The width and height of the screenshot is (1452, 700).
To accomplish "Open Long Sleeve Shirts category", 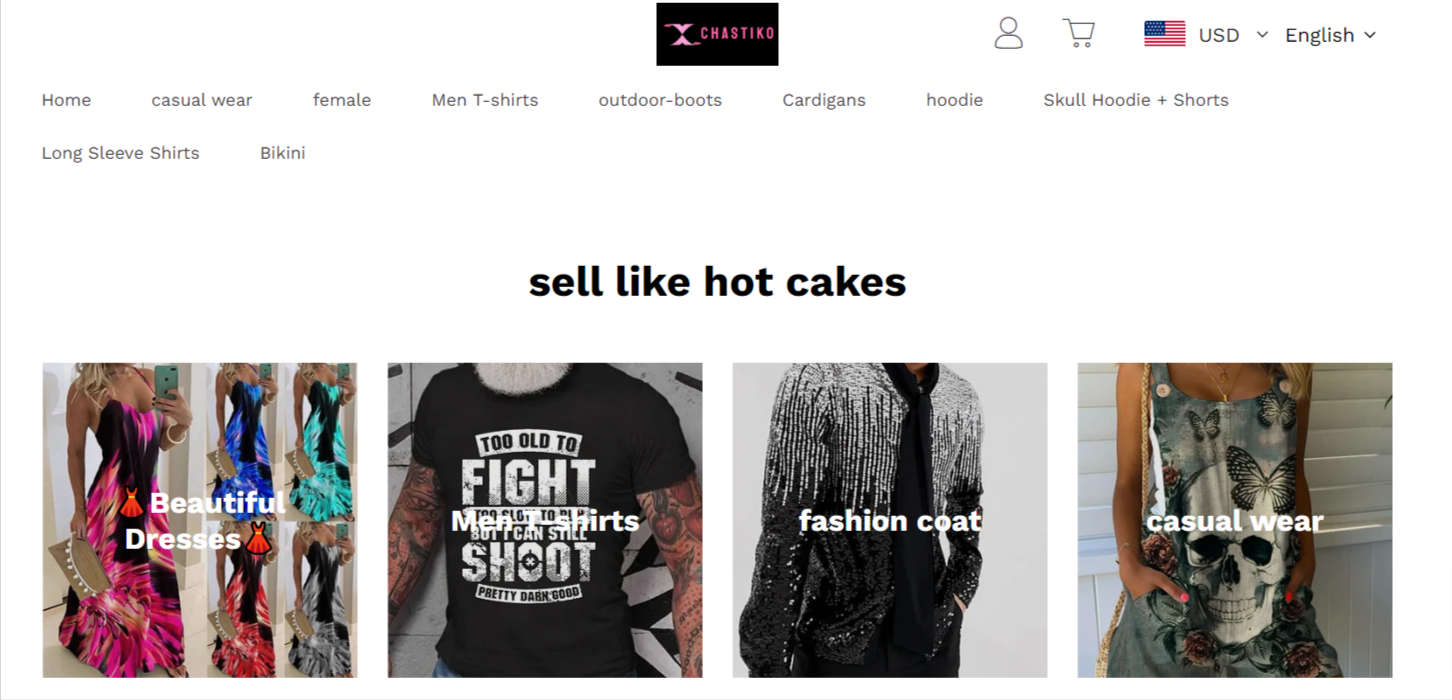I will click(120, 153).
